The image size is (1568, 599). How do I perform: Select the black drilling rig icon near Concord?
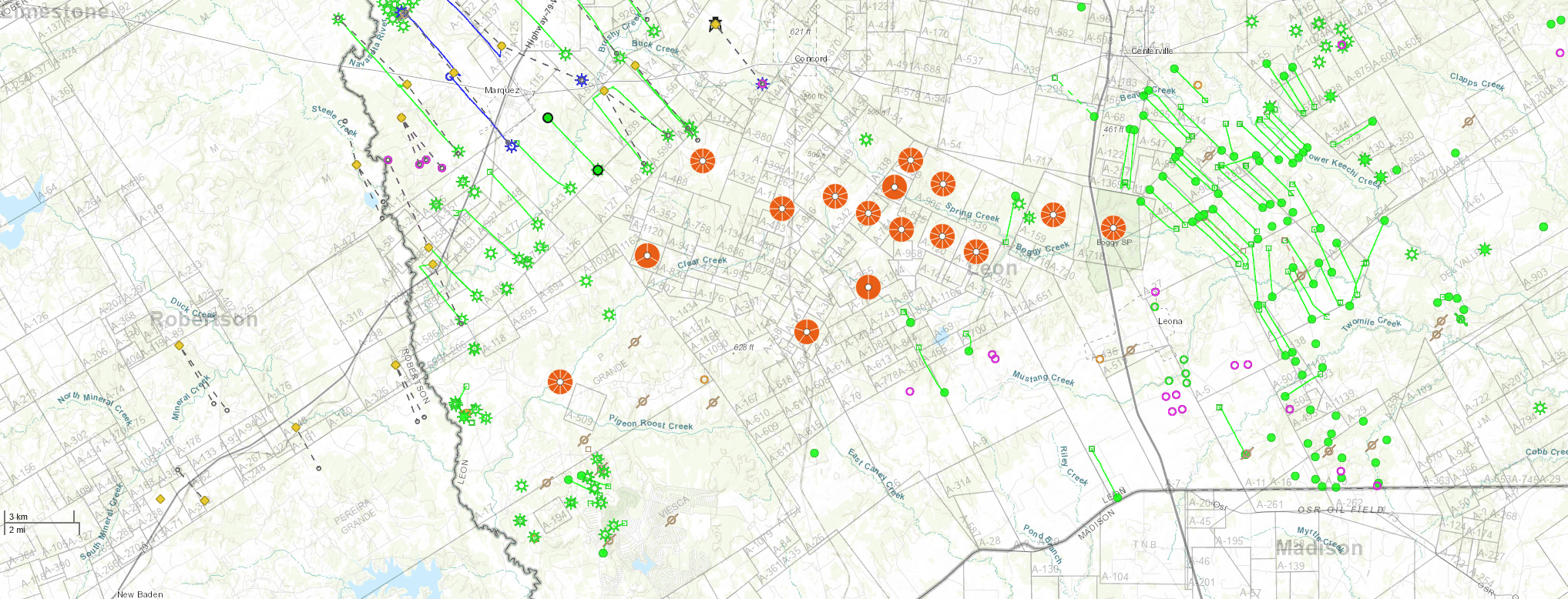716,24
